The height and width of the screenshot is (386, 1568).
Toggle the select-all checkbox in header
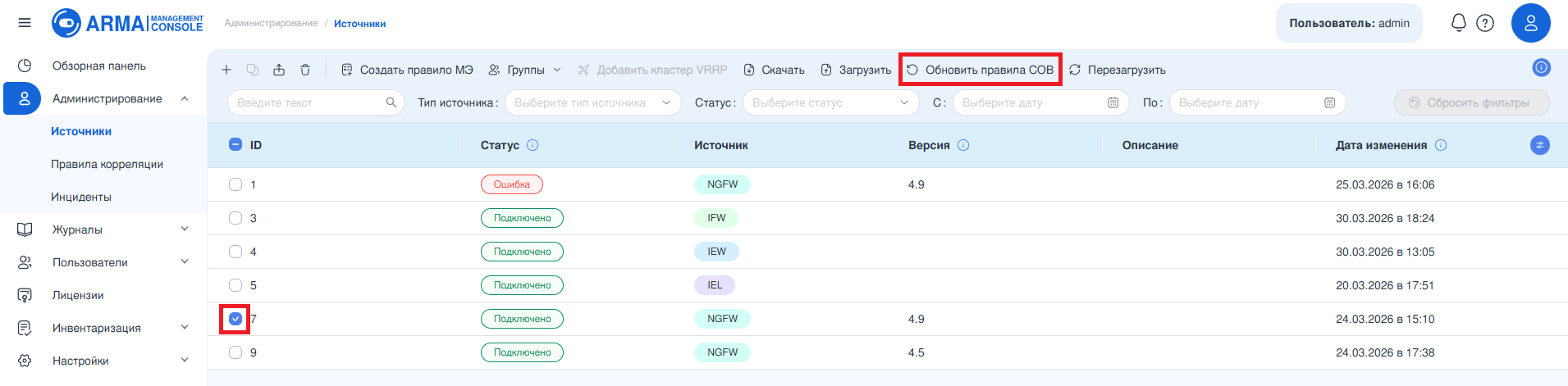coord(235,144)
